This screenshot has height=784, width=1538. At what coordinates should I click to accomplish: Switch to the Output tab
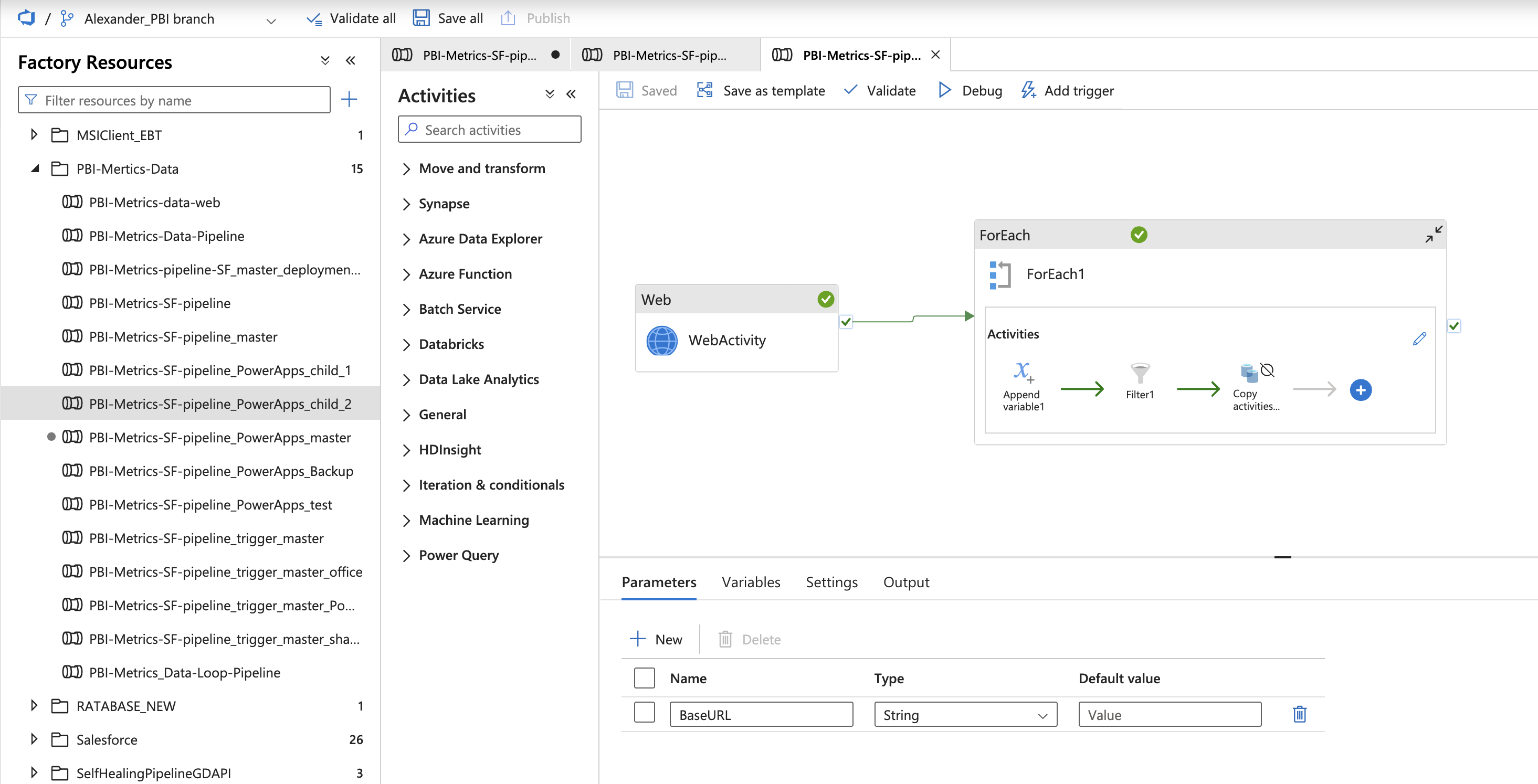(x=905, y=581)
